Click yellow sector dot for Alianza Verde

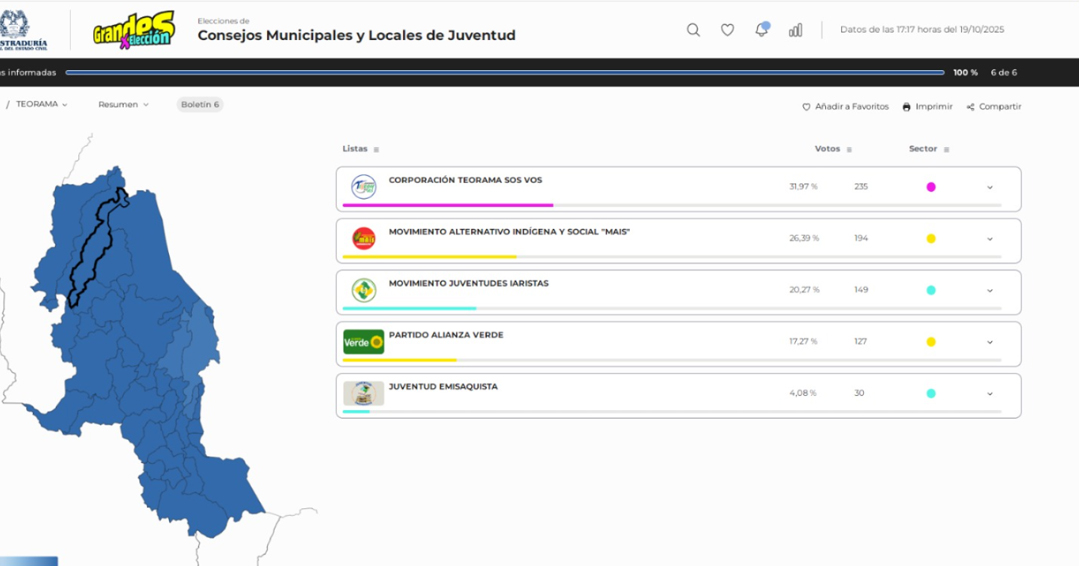[x=931, y=342]
